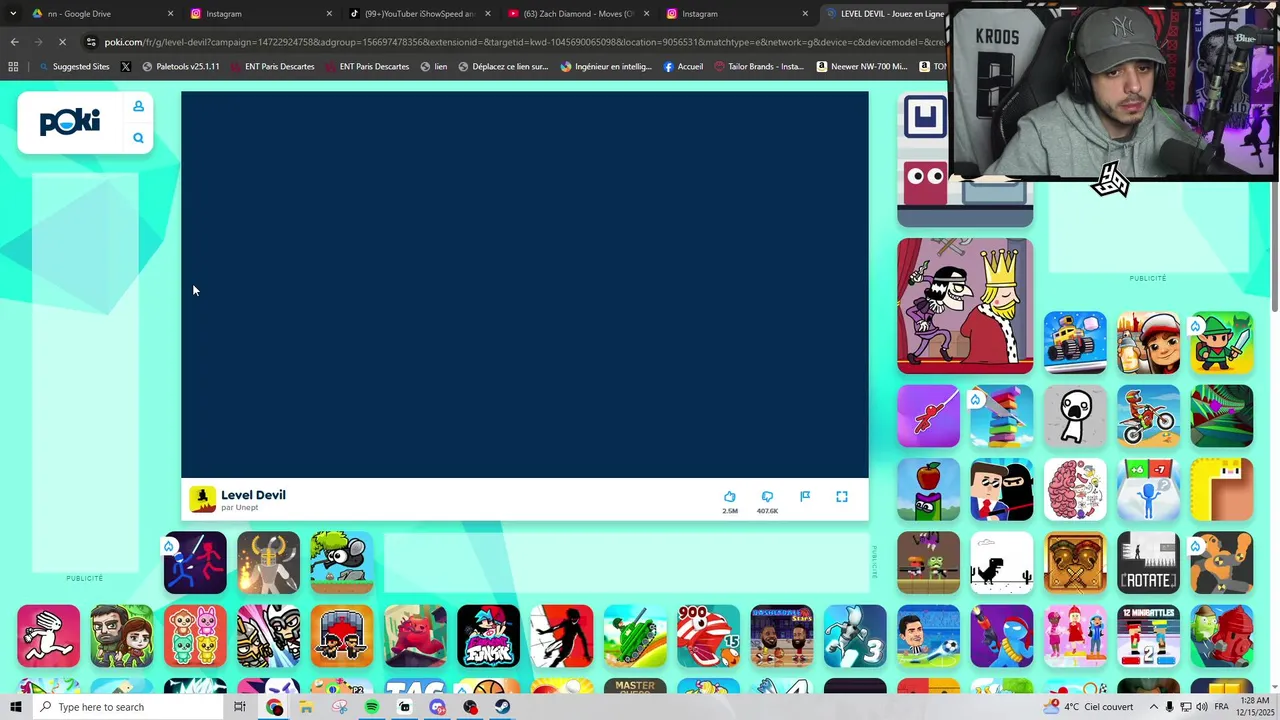
Task: Open the Subway Surfers game thumbnail
Action: pyautogui.click(x=1148, y=343)
